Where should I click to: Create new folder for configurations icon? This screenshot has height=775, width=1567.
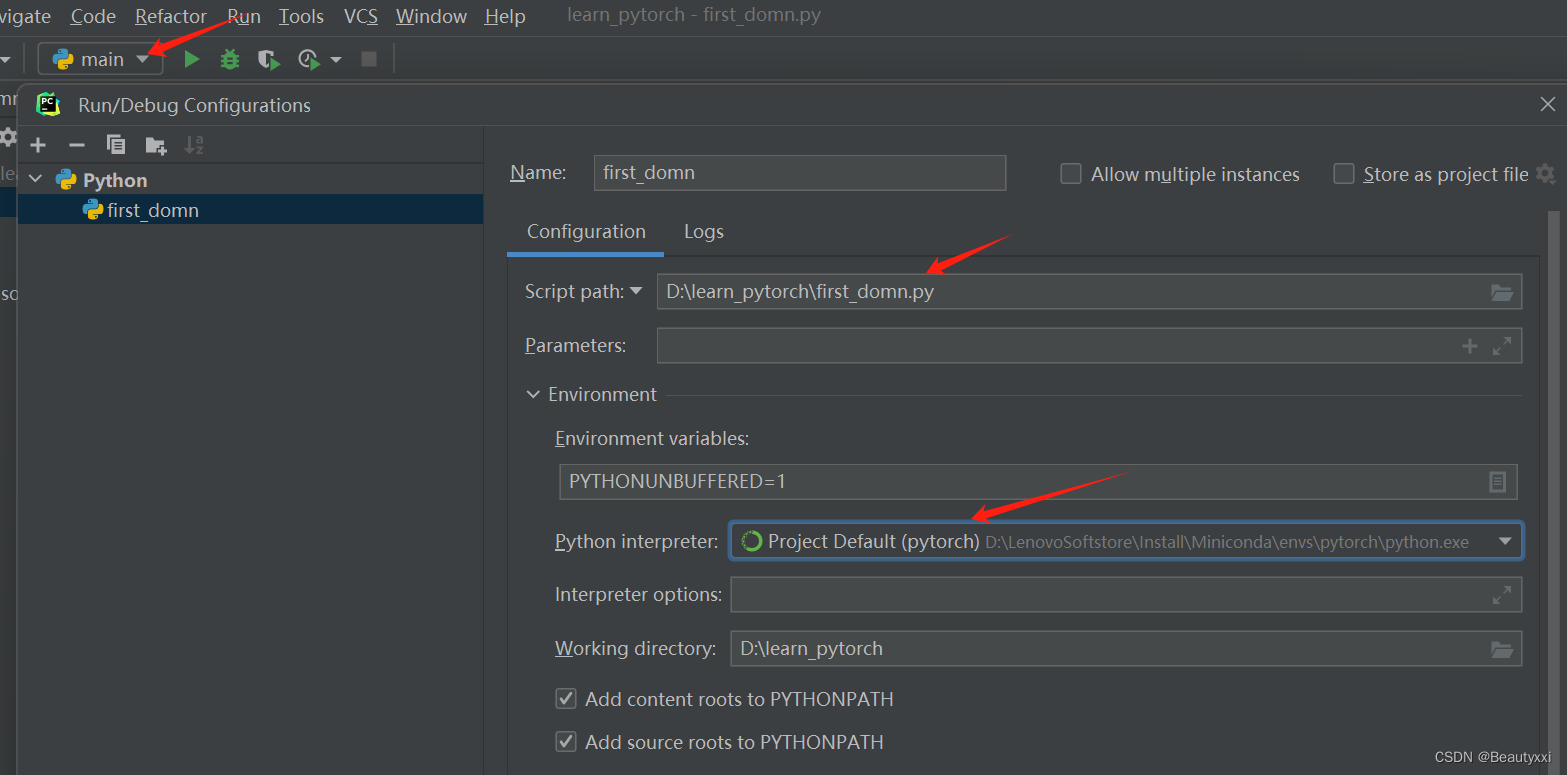[x=155, y=146]
